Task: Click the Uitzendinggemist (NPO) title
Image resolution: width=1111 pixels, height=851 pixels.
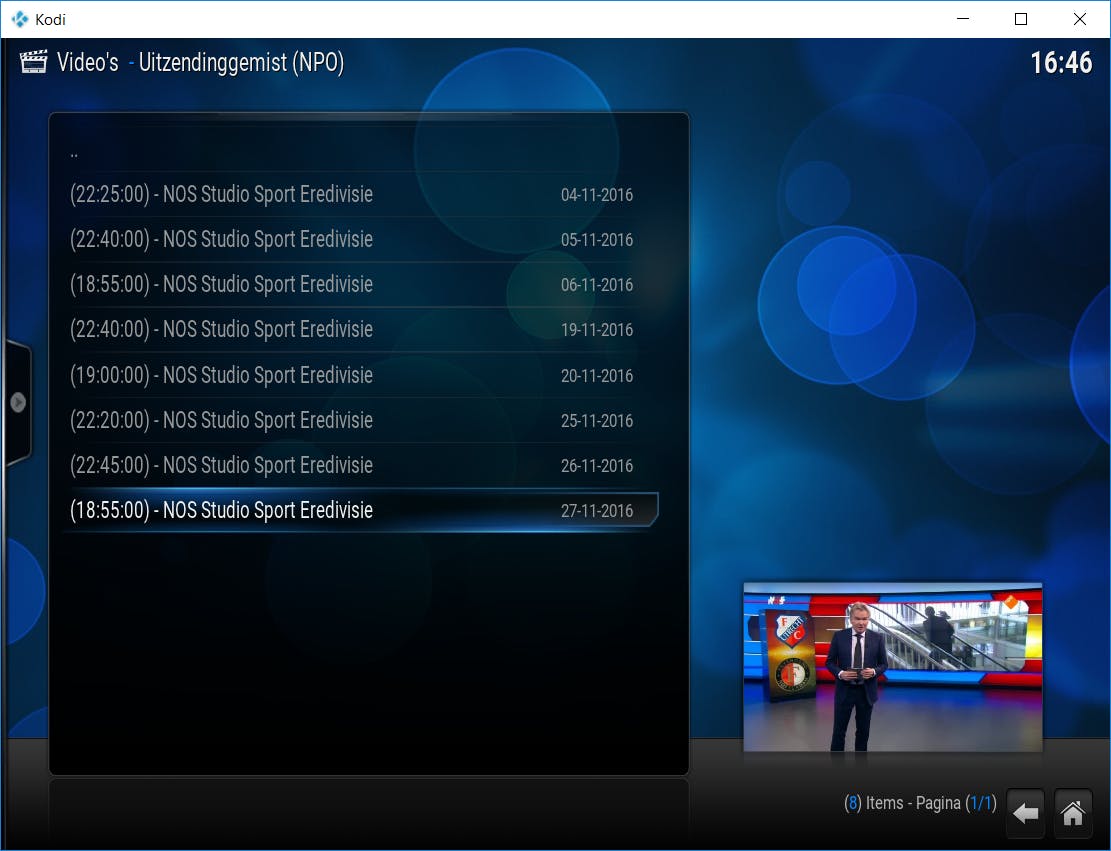Action: click(241, 62)
